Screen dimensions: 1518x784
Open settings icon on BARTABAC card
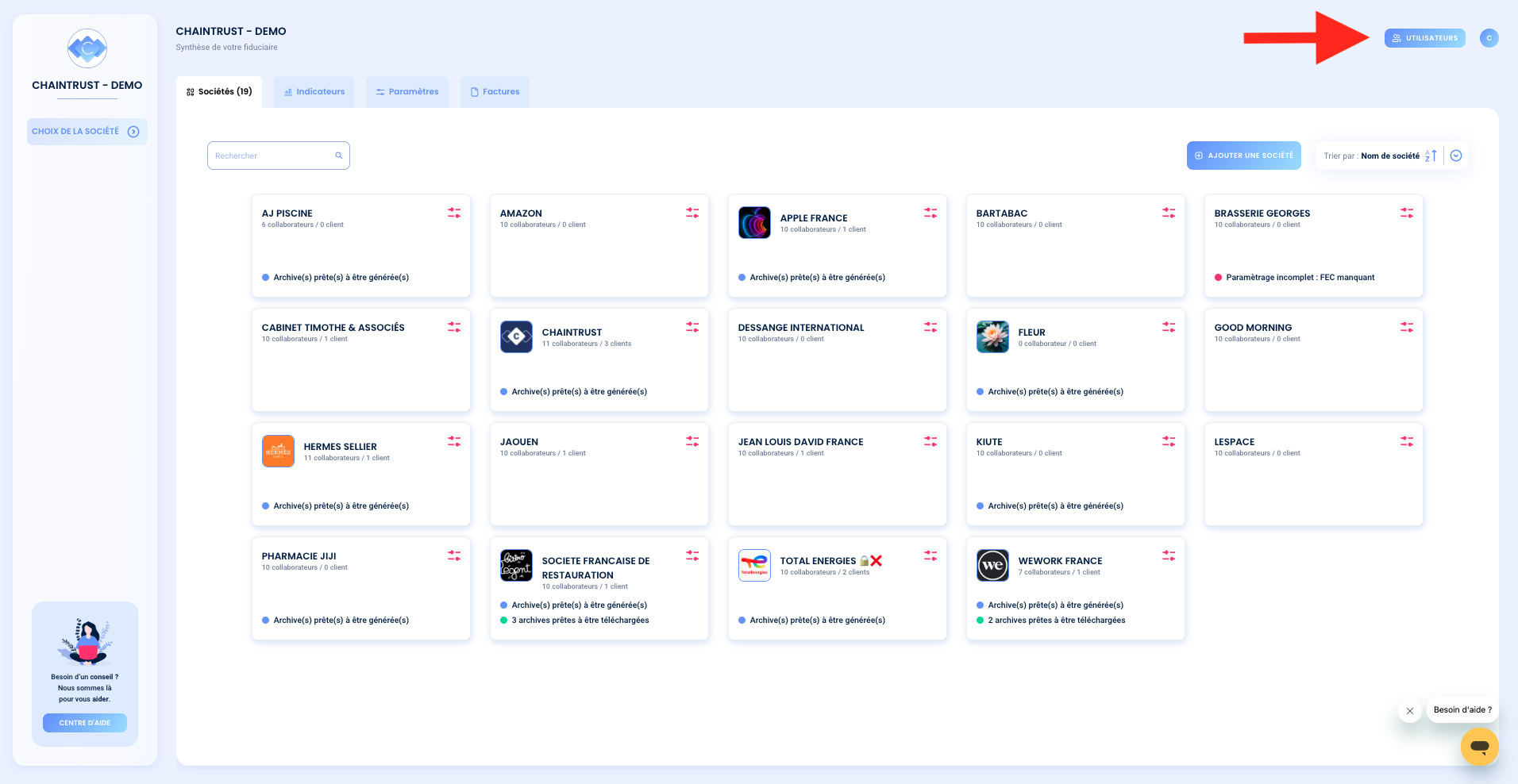(x=1169, y=213)
